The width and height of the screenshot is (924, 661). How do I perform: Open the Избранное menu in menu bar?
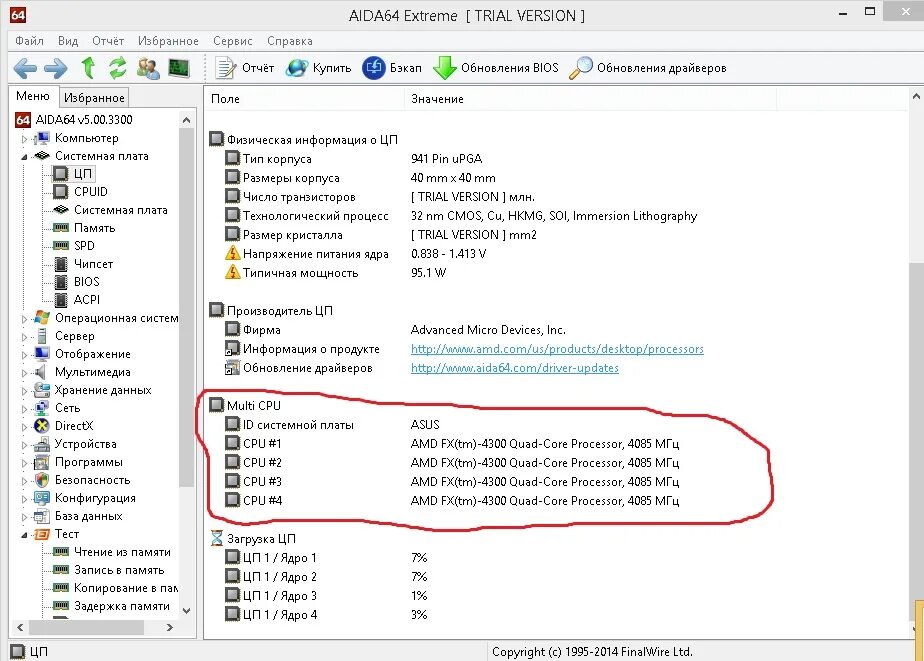tap(168, 41)
